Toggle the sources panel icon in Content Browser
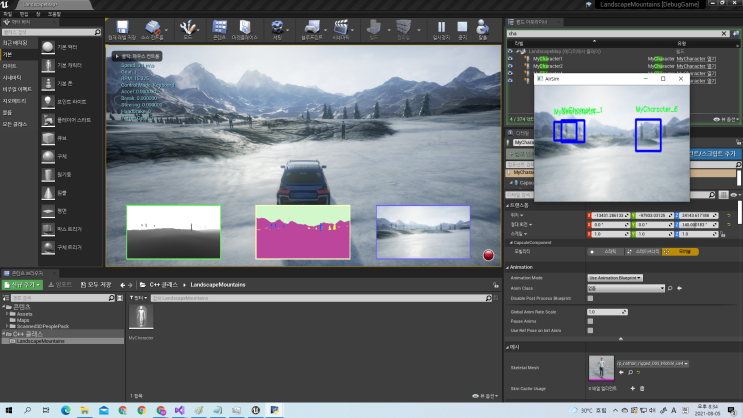The width and height of the screenshot is (743, 418). click(x=6, y=298)
